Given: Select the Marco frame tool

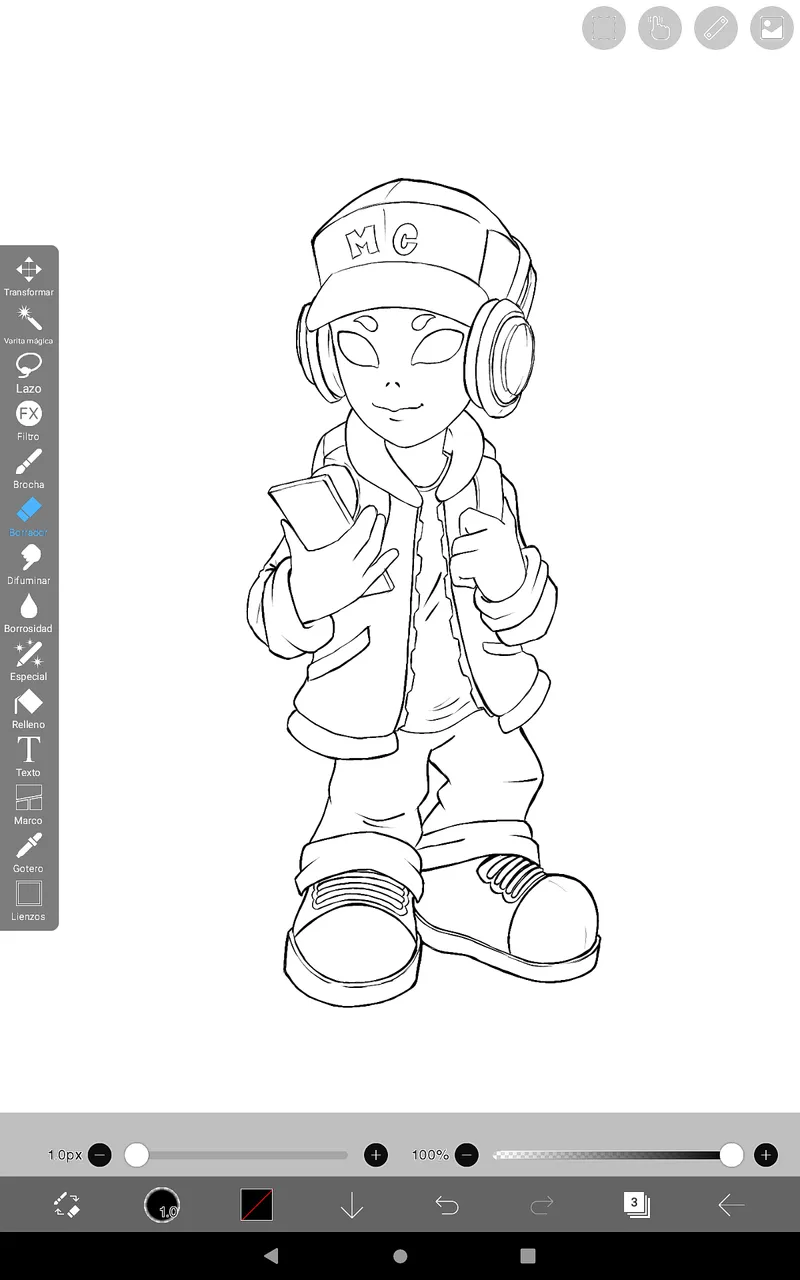Looking at the screenshot, I should pos(28,805).
